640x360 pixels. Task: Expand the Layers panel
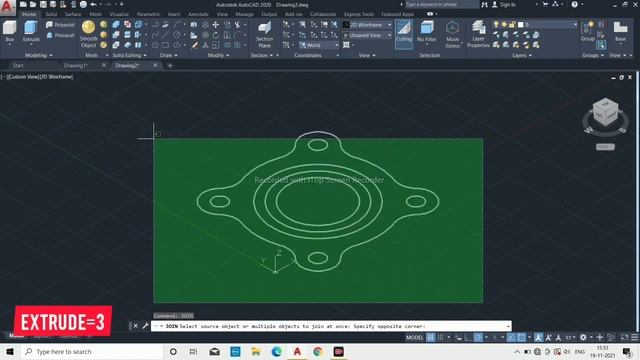(x=522, y=56)
